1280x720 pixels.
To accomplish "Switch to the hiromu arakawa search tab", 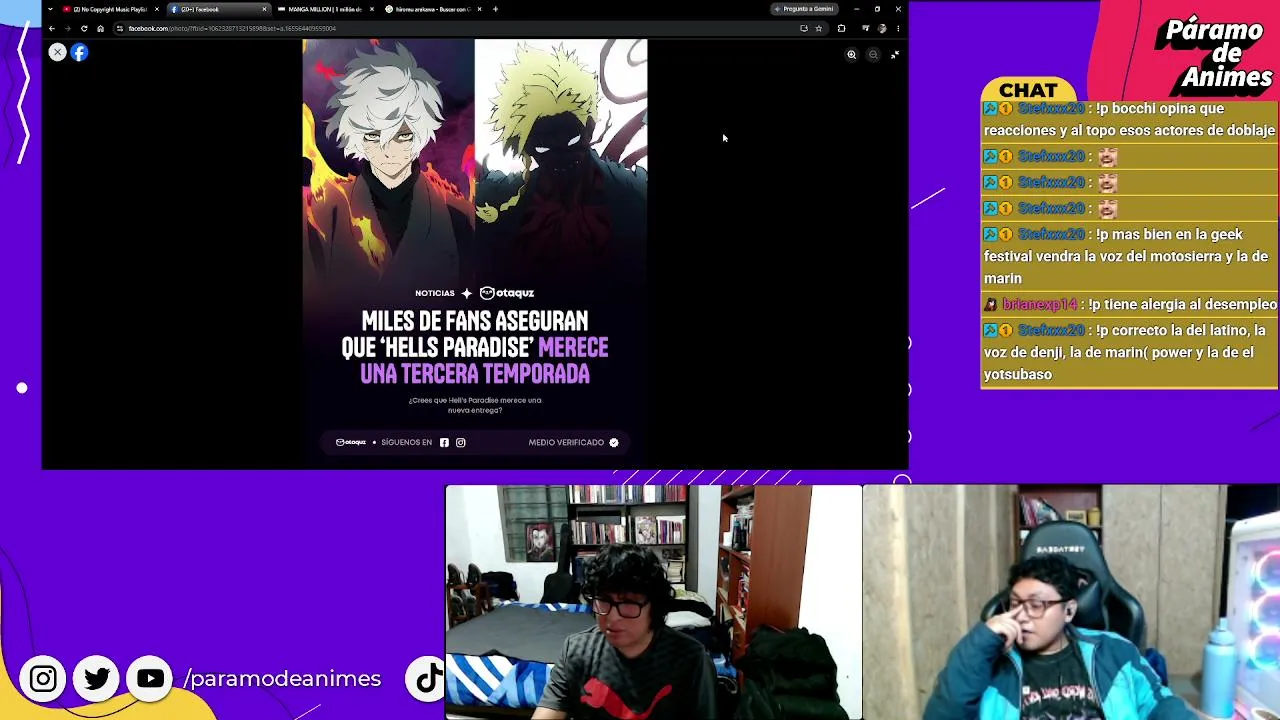I will click(x=432, y=9).
